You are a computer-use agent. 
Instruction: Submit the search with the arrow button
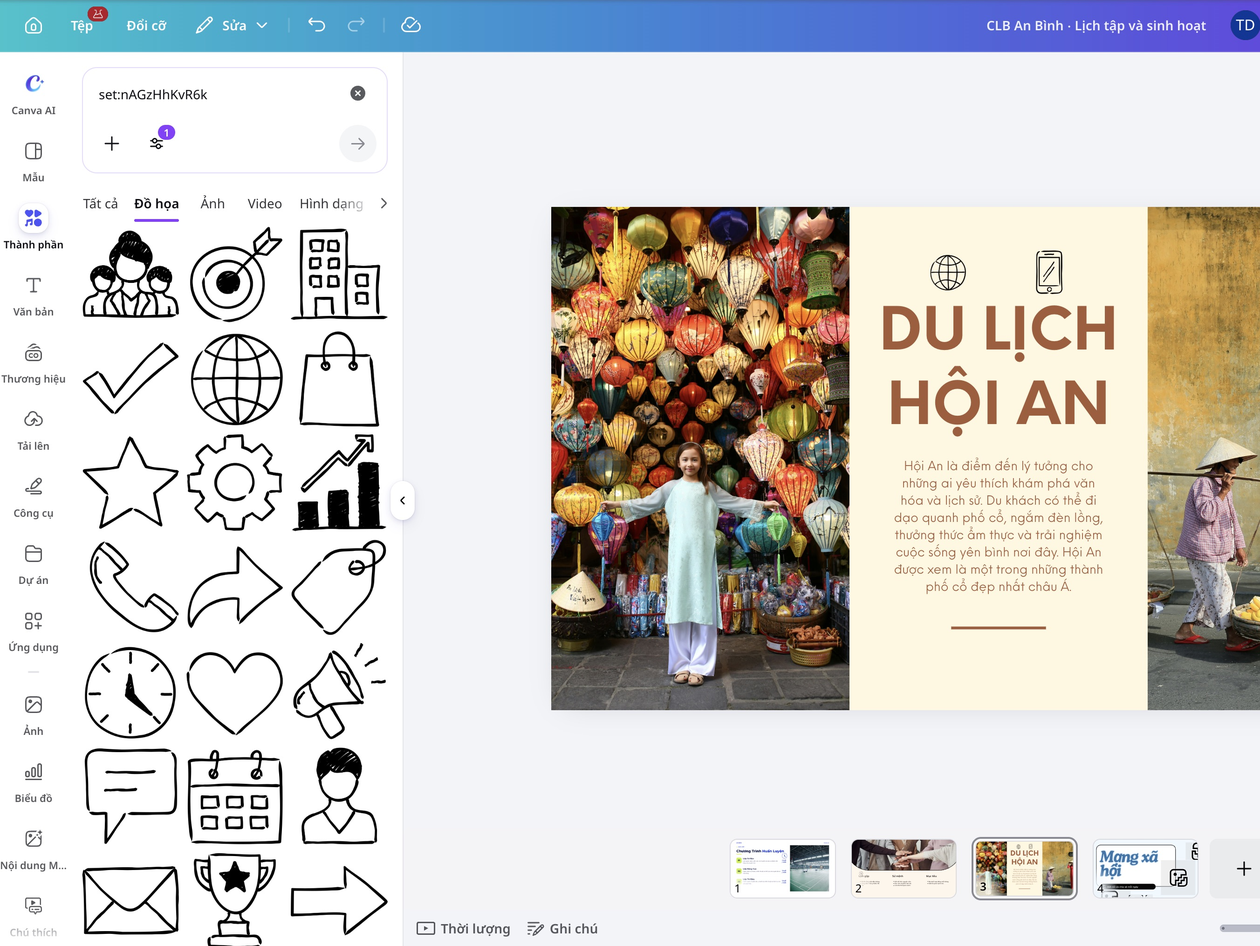[358, 144]
